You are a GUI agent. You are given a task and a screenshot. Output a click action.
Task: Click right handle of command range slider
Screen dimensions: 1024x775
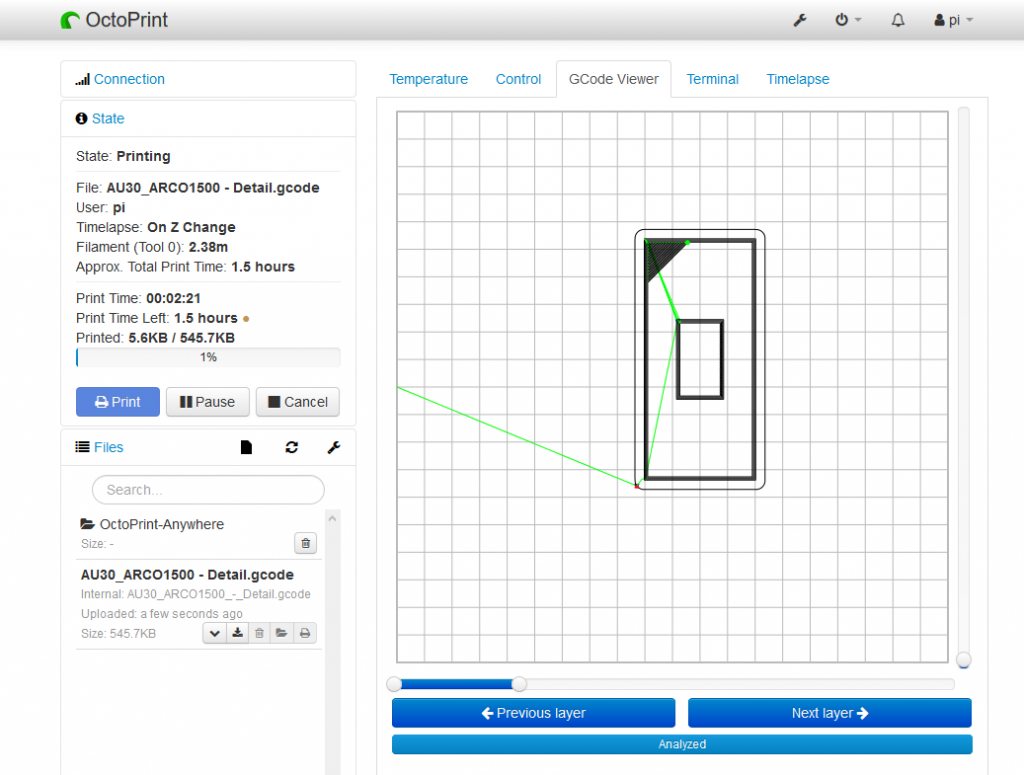519,684
